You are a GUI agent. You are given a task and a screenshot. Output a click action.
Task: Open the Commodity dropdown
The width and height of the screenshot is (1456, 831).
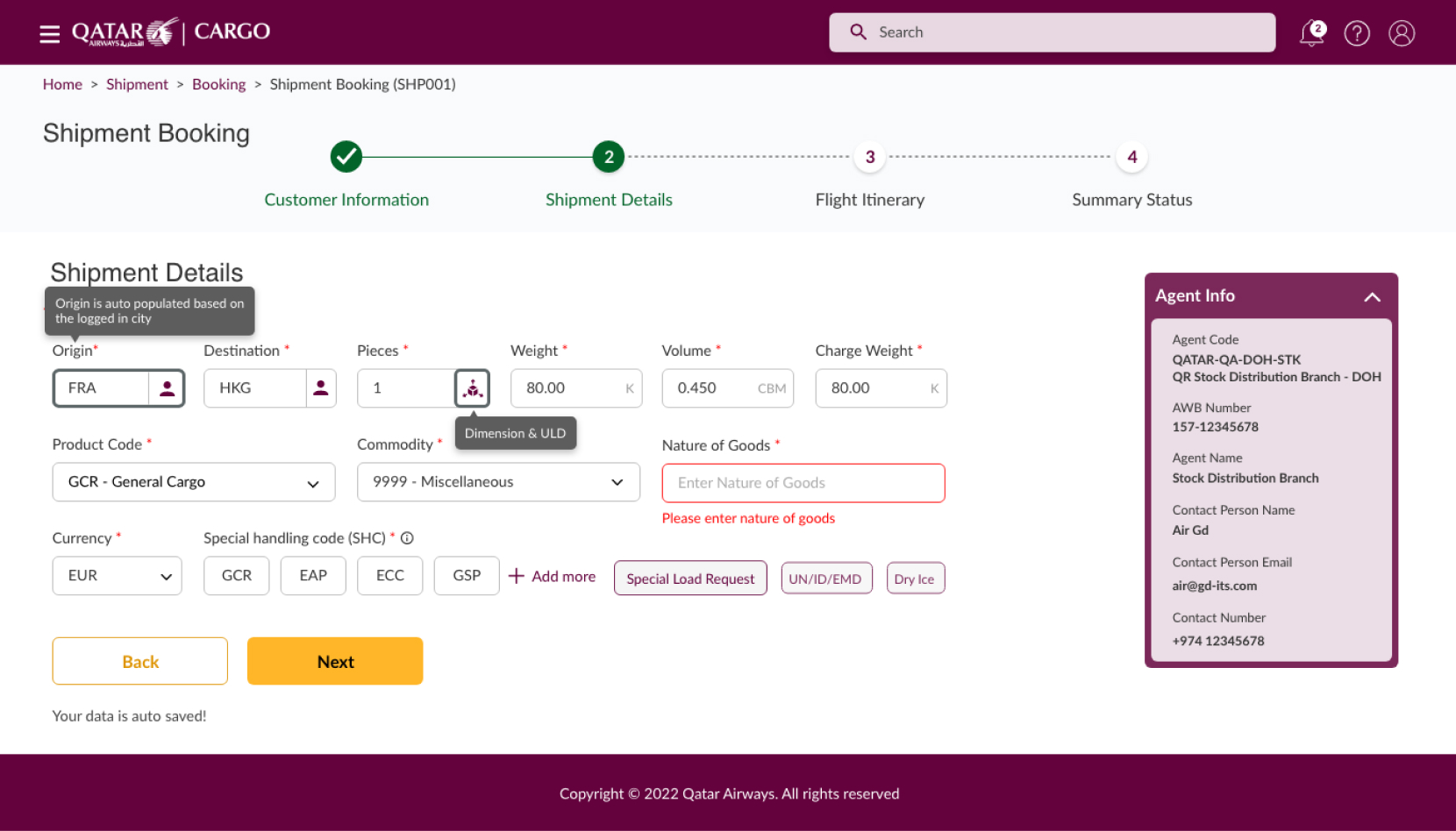(498, 482)
